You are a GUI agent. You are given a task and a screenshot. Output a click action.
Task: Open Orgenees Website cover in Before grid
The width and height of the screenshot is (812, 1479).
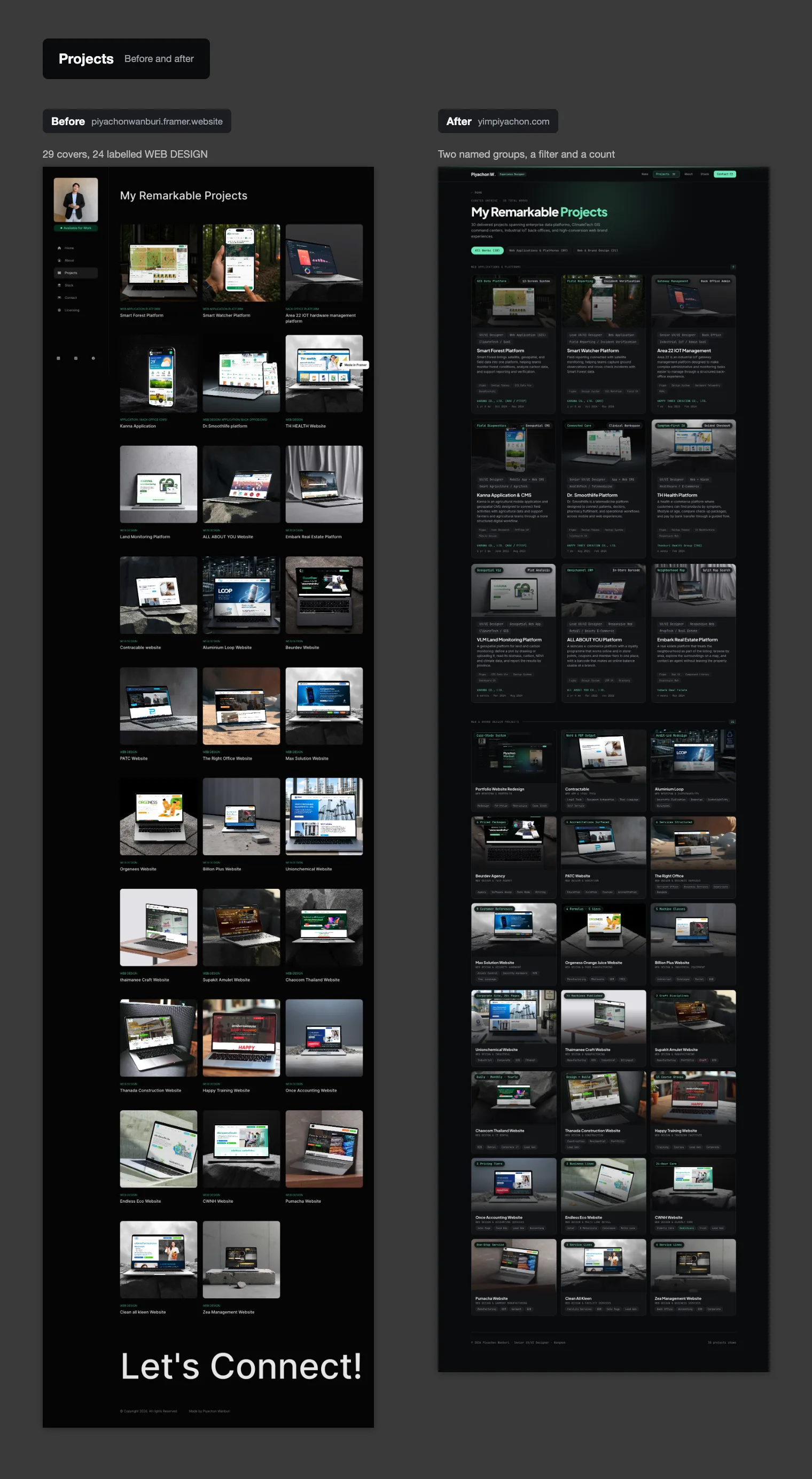[x=158, y=816]
